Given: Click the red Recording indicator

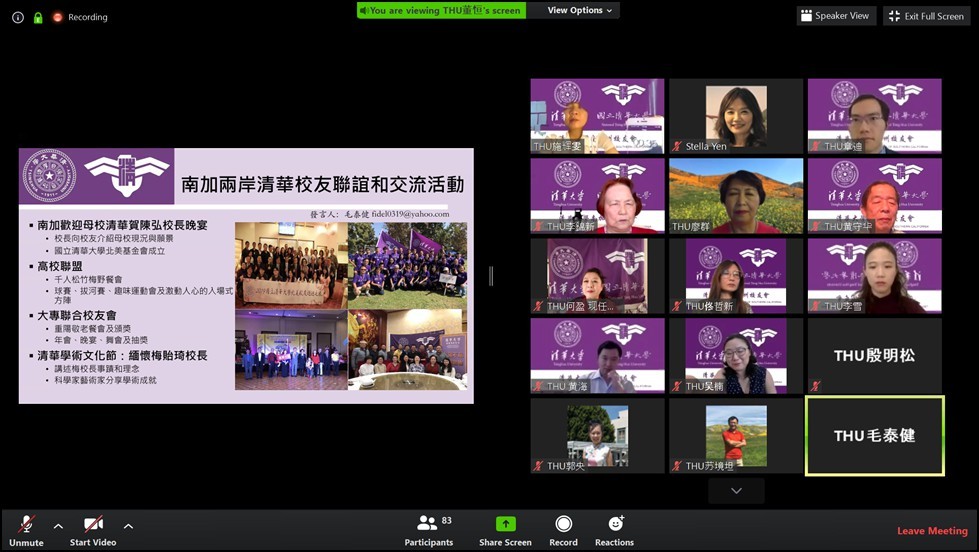Looking at the screenshot, I should coord(80,17).
